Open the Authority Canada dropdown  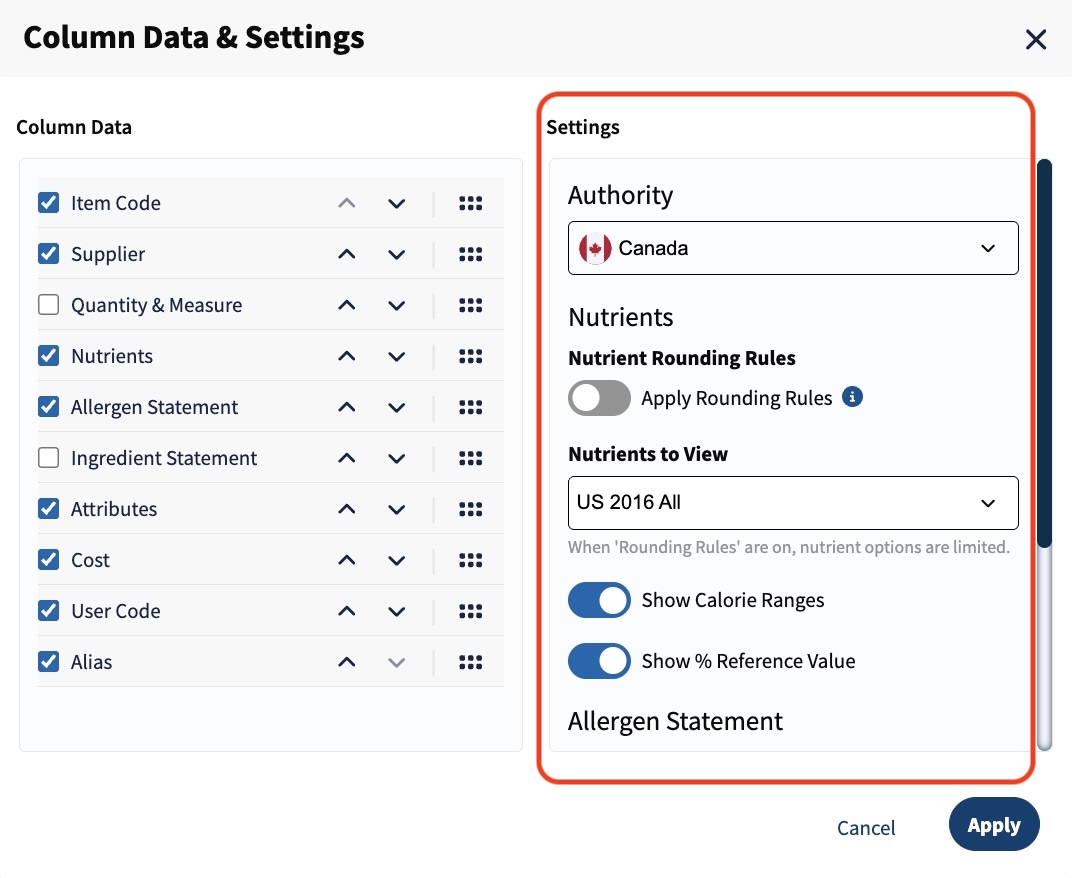coord(793,248)
